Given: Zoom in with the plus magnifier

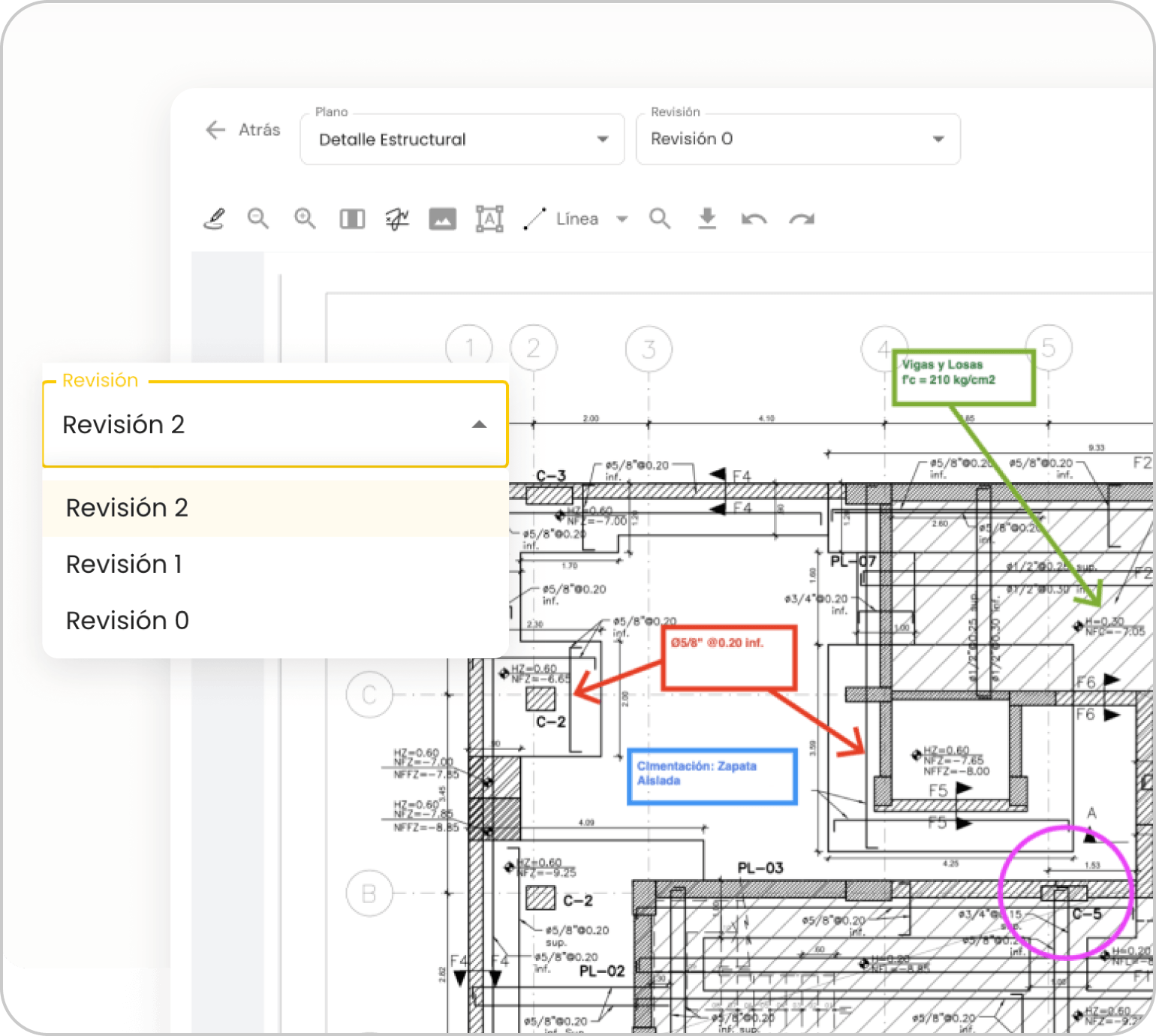Looking at the screenshot, I should (305, 218).
